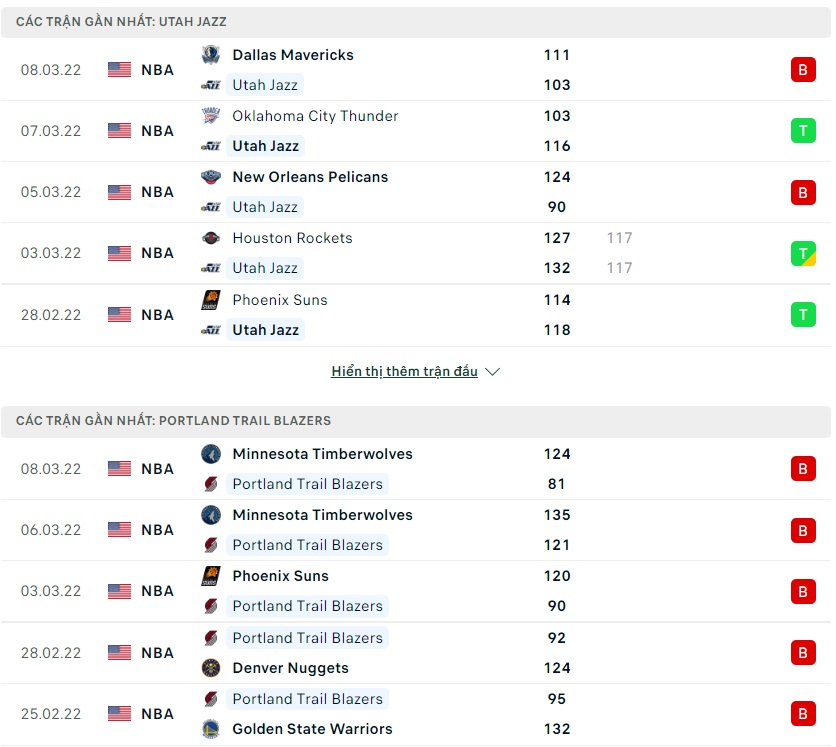
Task: Click the Golden State Warriors logo
Action: tap(210, 729)
